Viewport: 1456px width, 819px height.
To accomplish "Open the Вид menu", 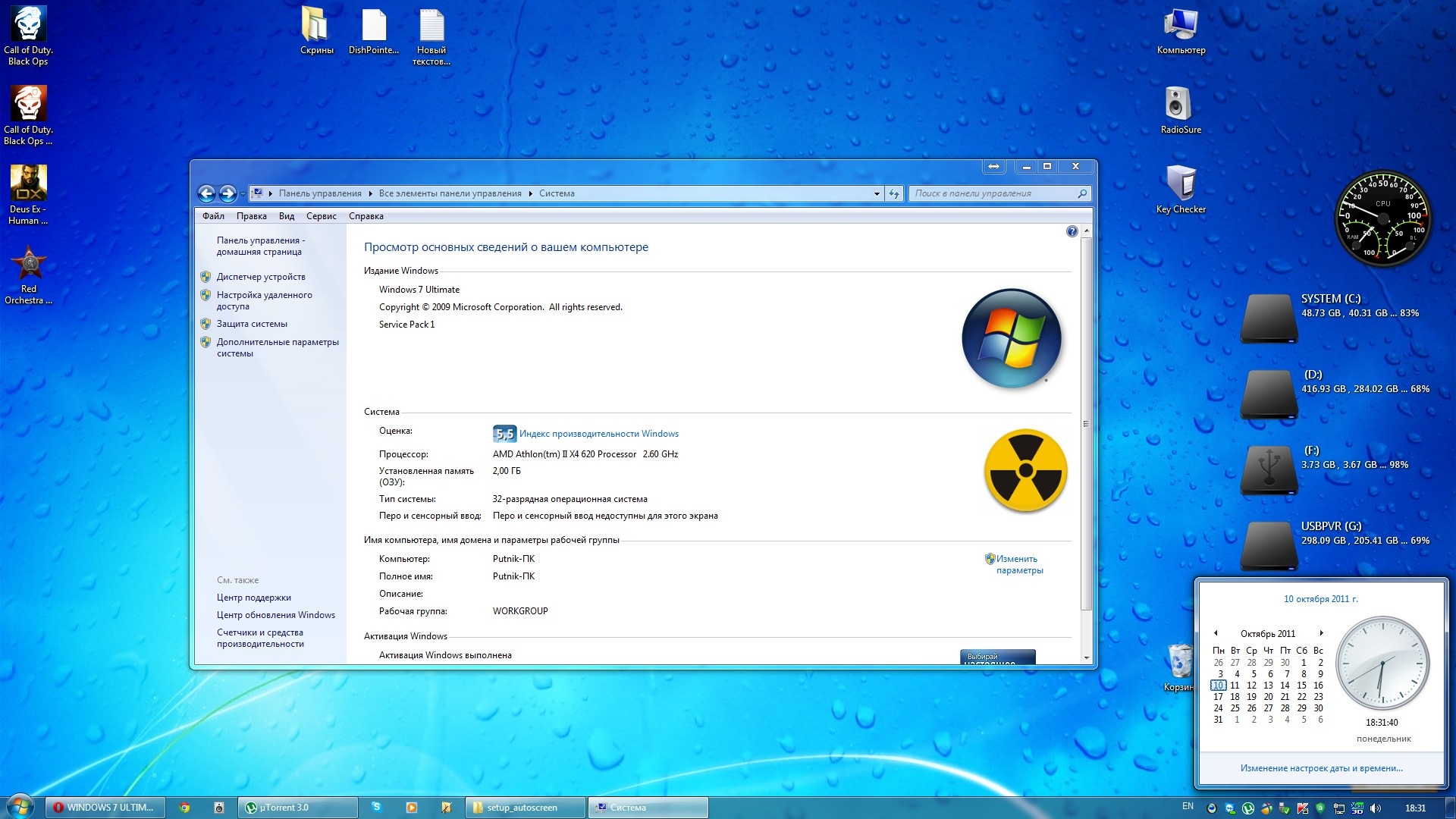I will (286, 216).
